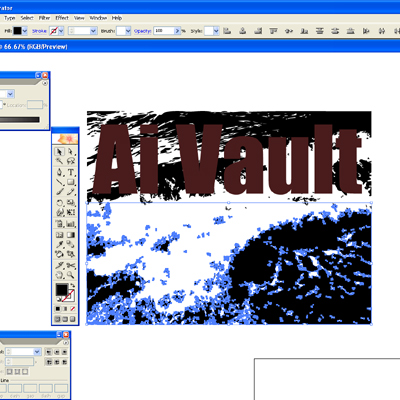400x400 pixels.
Task: Open the Style dropdown
Action: [x=216, y=31]
